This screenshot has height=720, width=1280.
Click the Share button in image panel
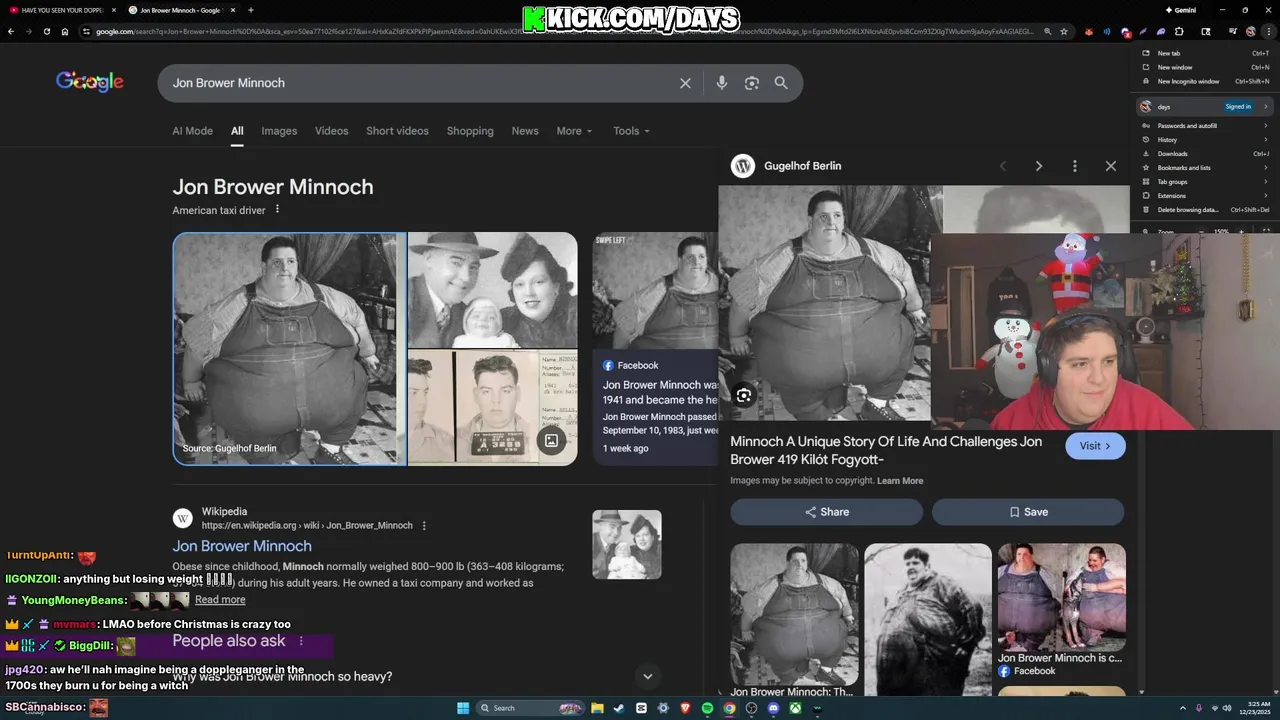[x=826, y=512]
